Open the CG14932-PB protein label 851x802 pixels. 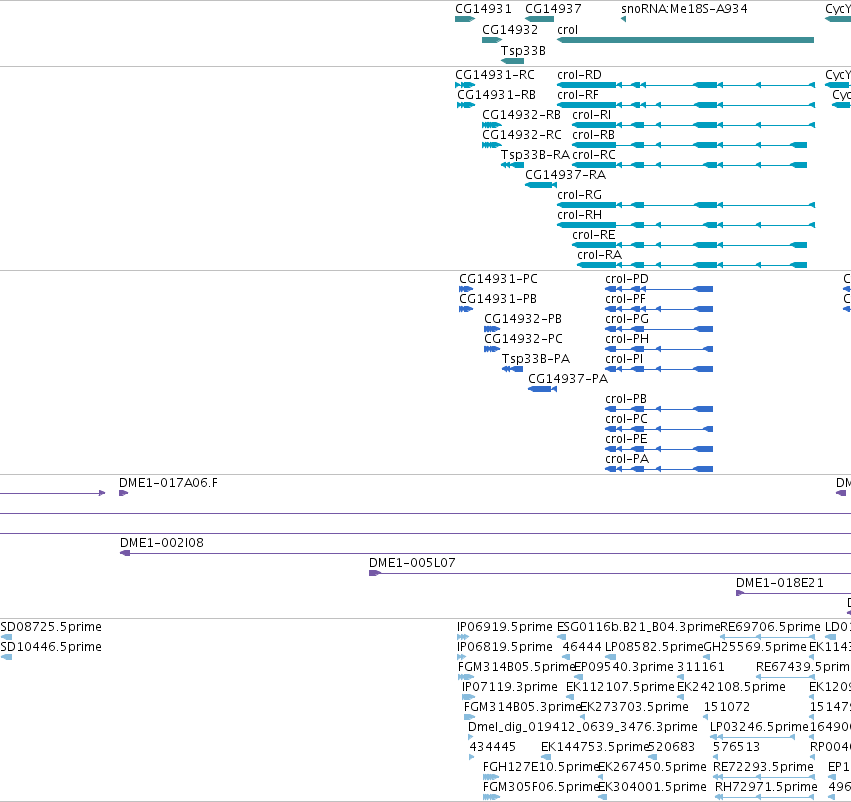[x=523, y=319]
